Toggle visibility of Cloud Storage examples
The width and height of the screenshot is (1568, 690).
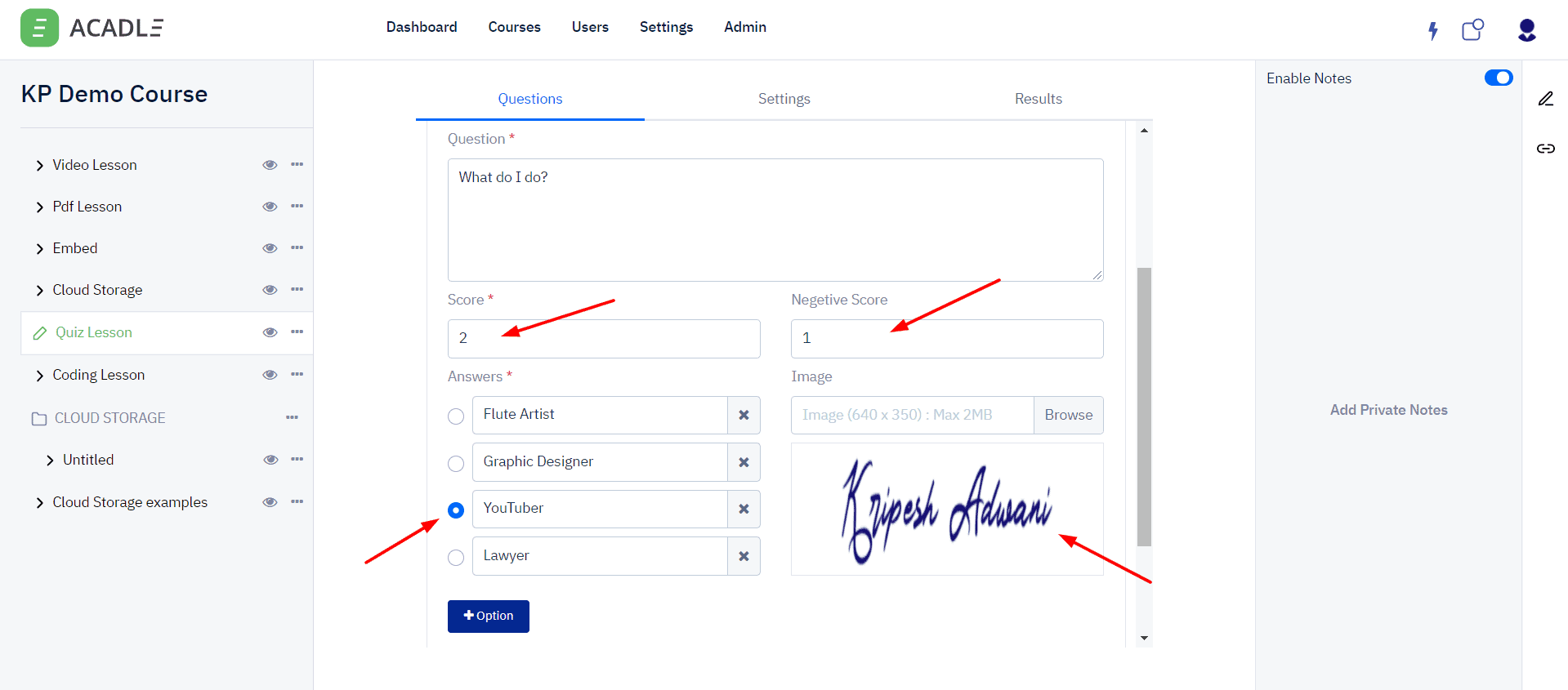270,502
